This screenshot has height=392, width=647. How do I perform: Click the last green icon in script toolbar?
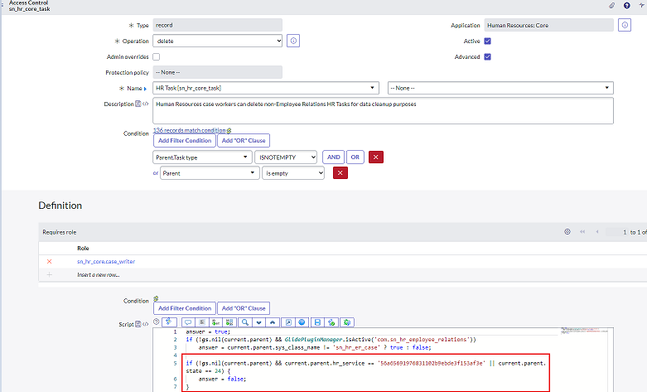click(347, 322)
